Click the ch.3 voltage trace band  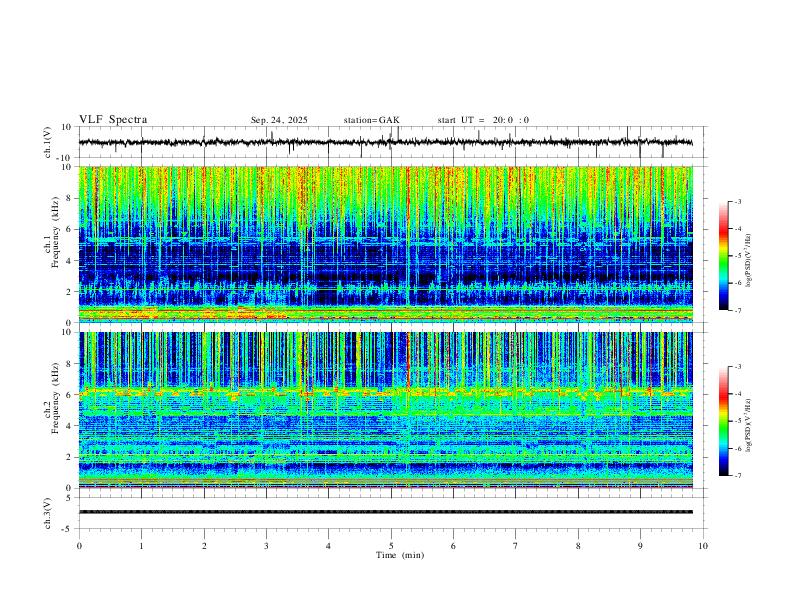click(x=385, y=512)
